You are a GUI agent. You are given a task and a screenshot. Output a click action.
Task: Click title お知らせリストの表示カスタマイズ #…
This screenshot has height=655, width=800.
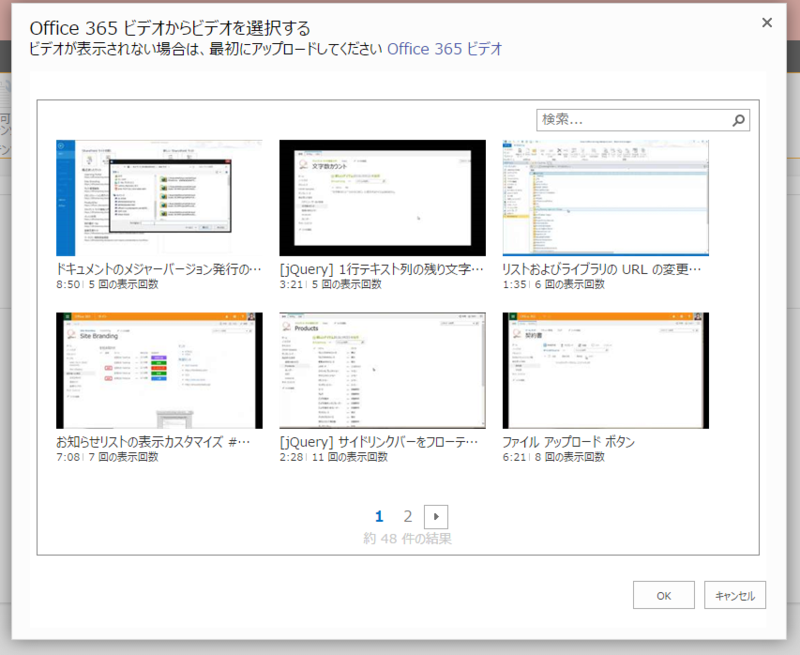(x=153, y=442)
